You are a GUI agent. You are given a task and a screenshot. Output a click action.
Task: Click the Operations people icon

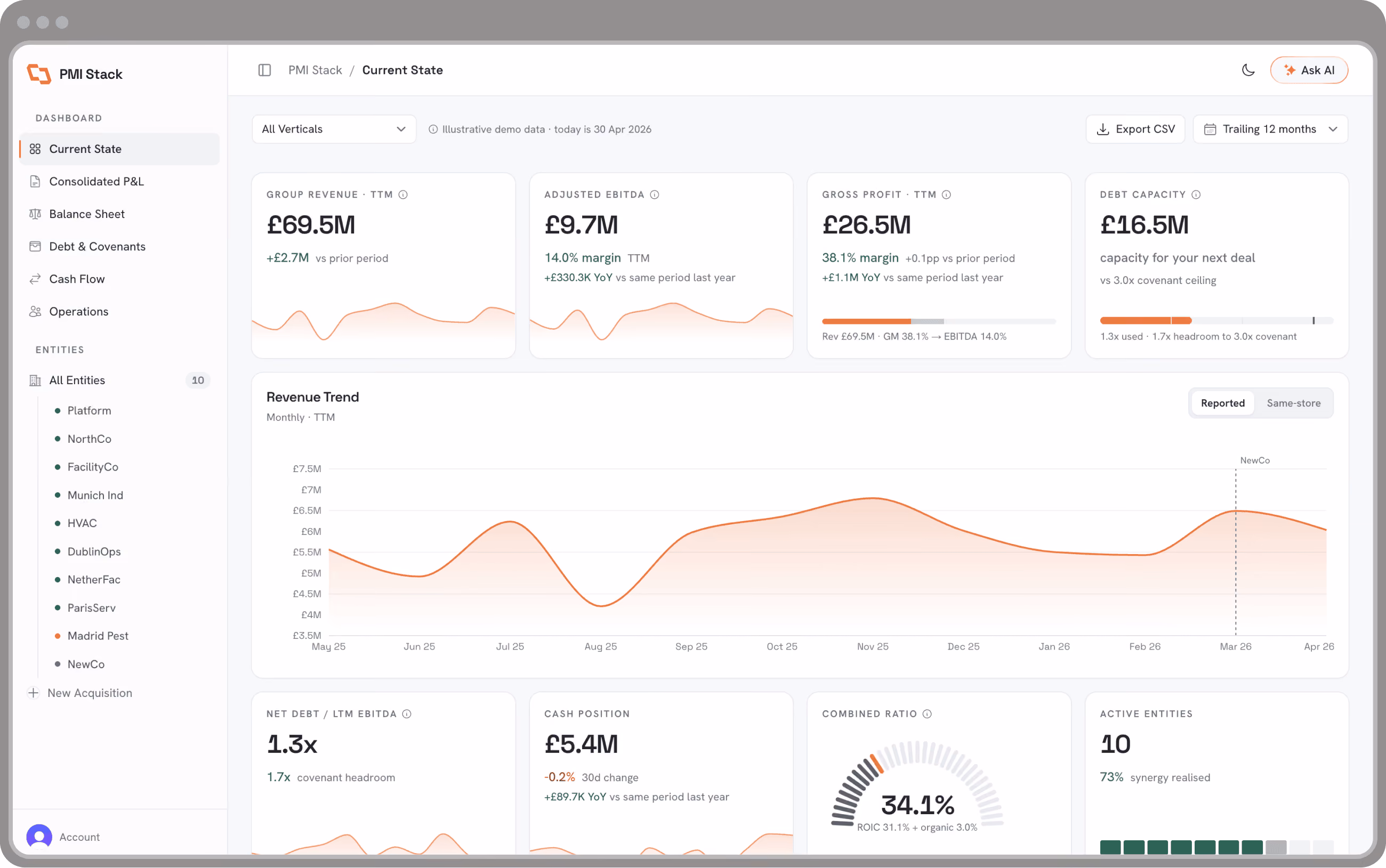(35, 312)
